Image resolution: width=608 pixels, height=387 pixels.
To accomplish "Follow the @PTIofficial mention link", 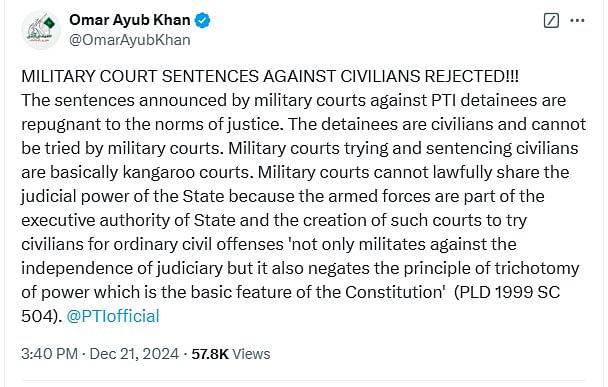I will [113, 316].
